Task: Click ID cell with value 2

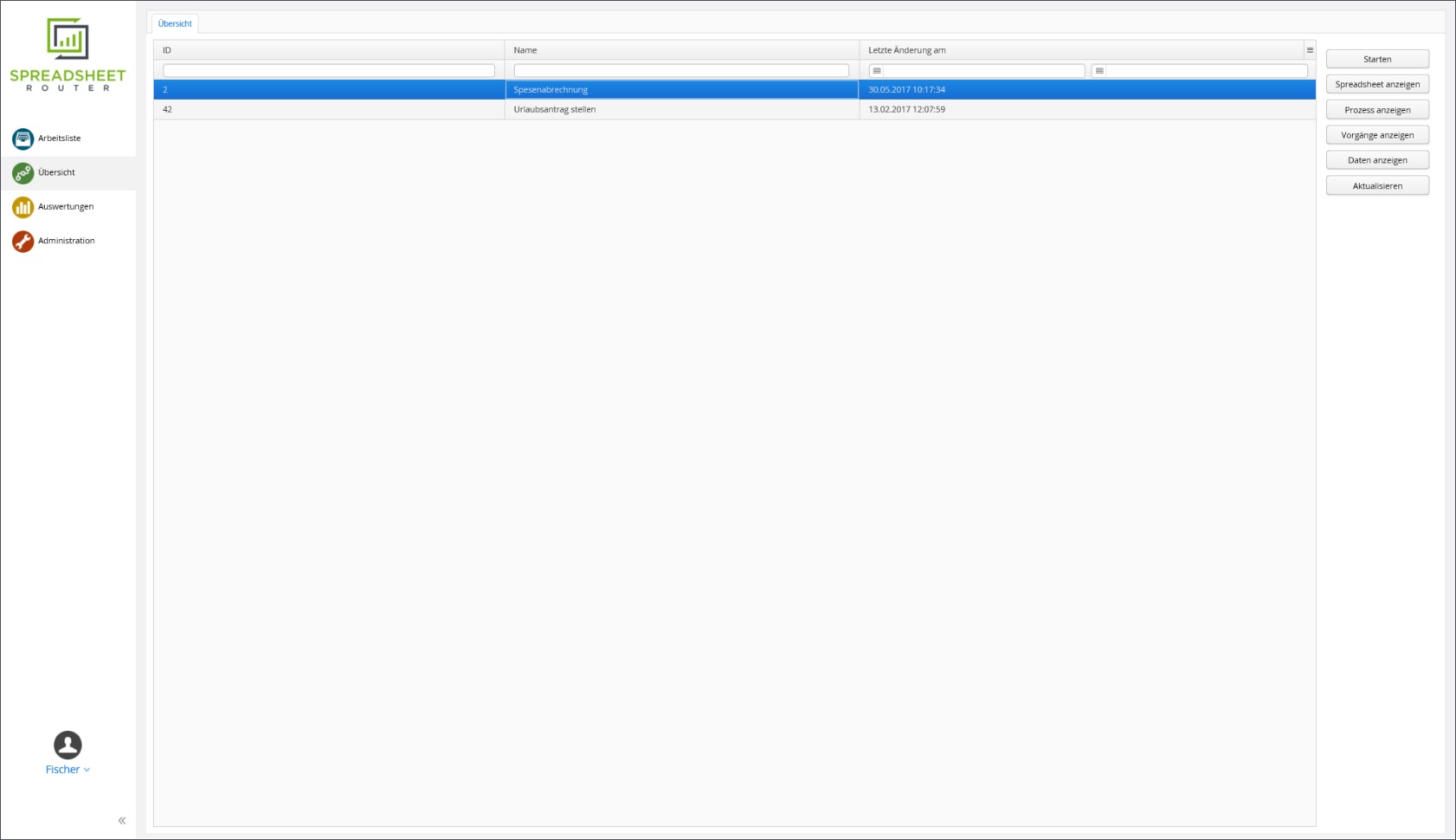Action: point(329,89)
